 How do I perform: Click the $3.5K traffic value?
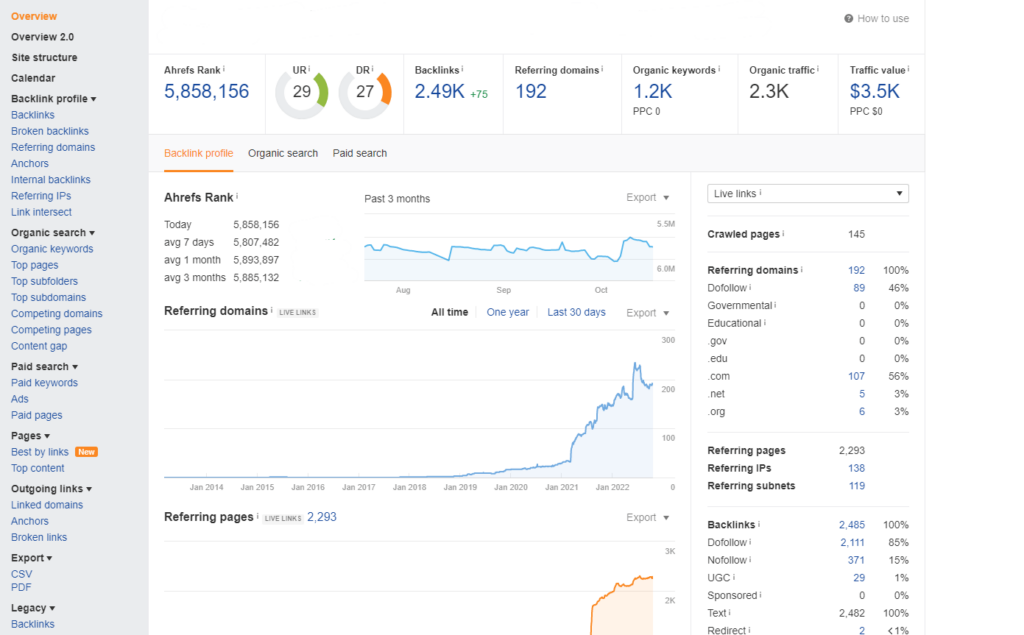point(874,91)
